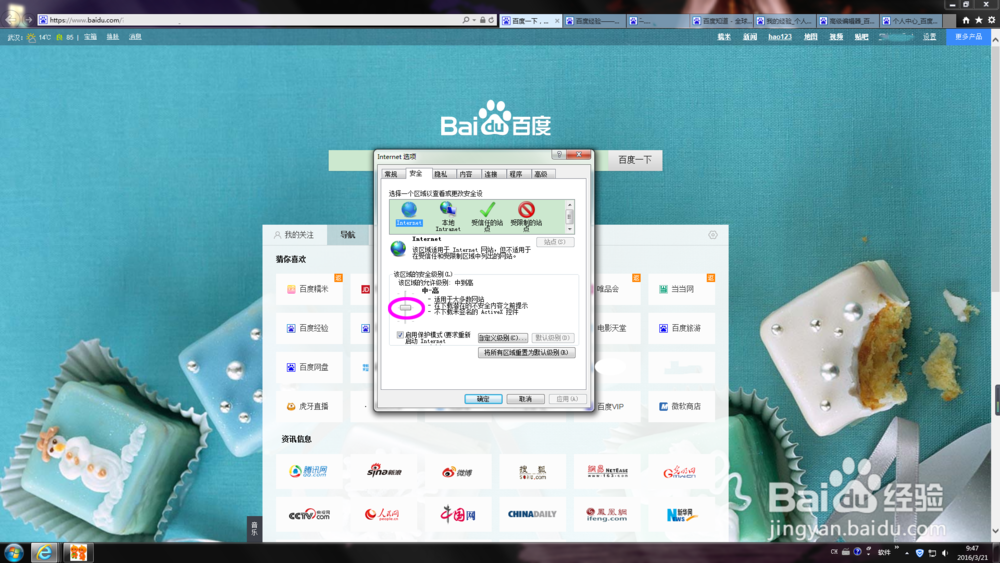Open 网易 NetEase site tile

[607, 471]
